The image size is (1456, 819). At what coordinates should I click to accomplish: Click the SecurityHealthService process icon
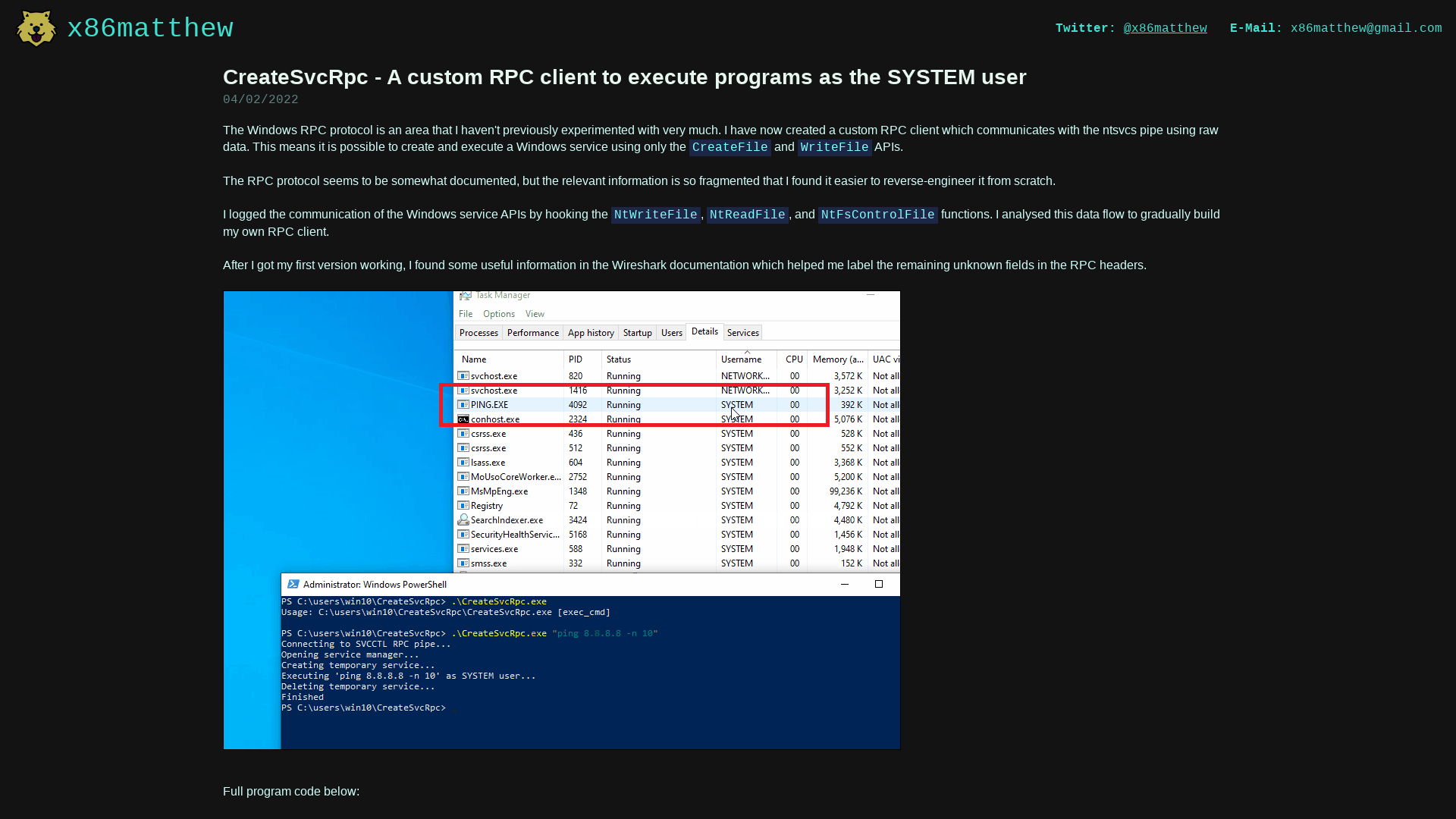[x=463, y=535]
